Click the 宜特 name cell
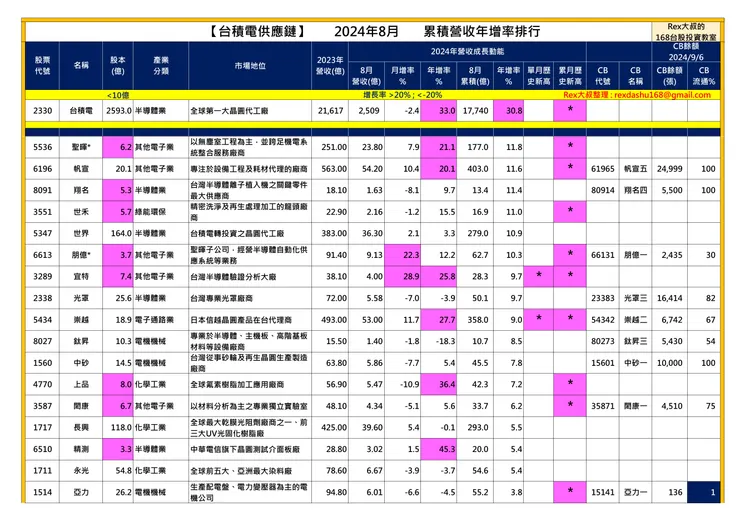Viewport: 740px width, 523px height. pyautogui.click(x=81, y=277)
